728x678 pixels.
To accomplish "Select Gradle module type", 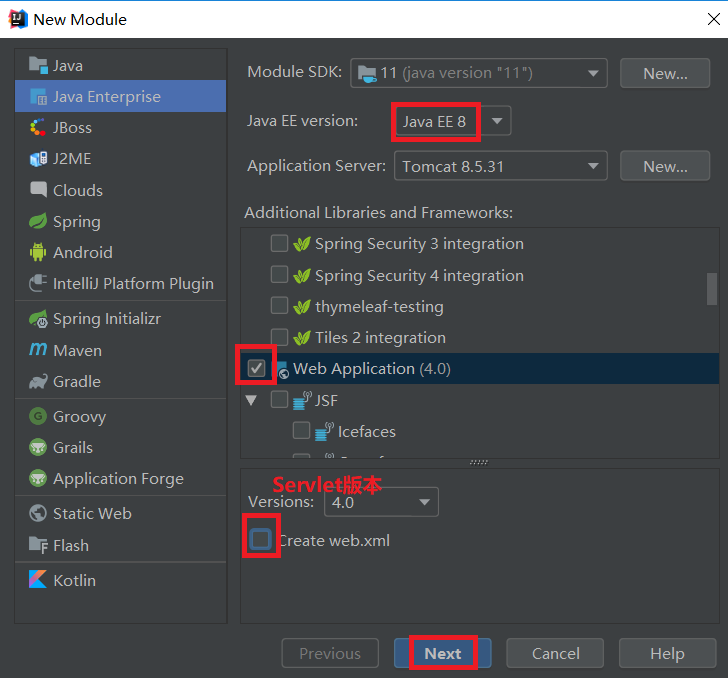I will pos(120,381).
